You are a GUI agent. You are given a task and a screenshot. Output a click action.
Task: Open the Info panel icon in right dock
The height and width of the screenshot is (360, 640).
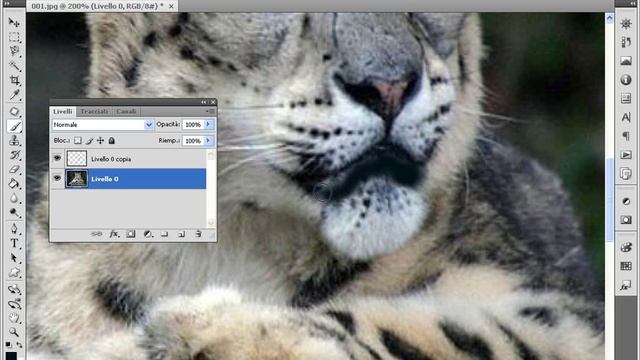click(626, 80)
